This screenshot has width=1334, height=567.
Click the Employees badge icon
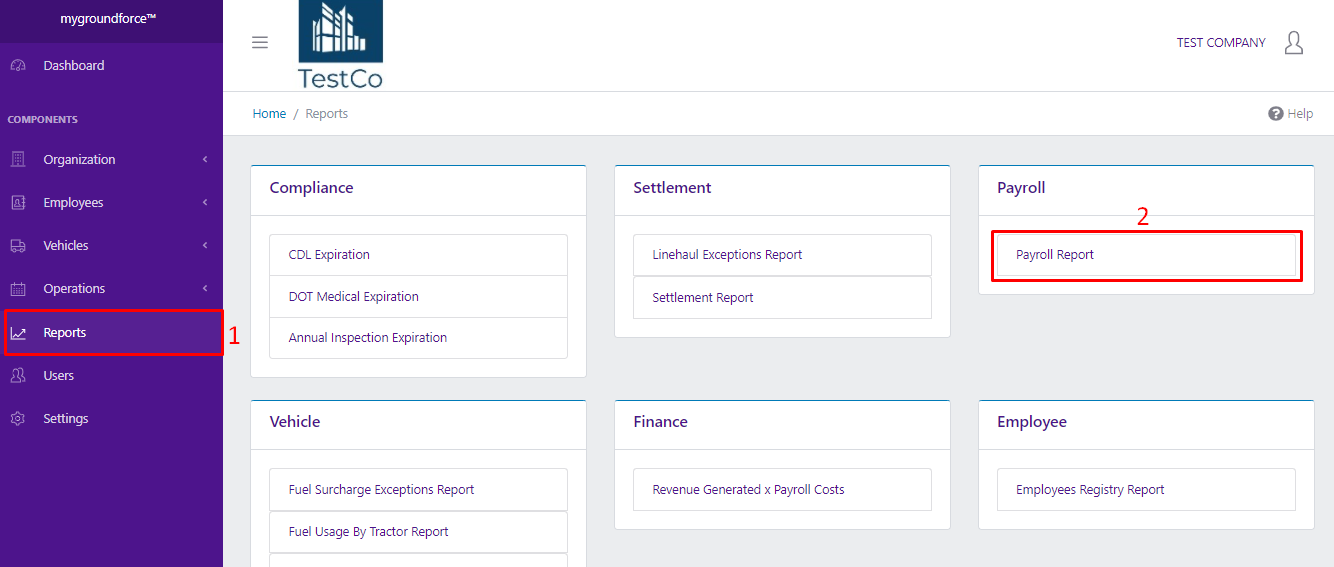(18, 203)
